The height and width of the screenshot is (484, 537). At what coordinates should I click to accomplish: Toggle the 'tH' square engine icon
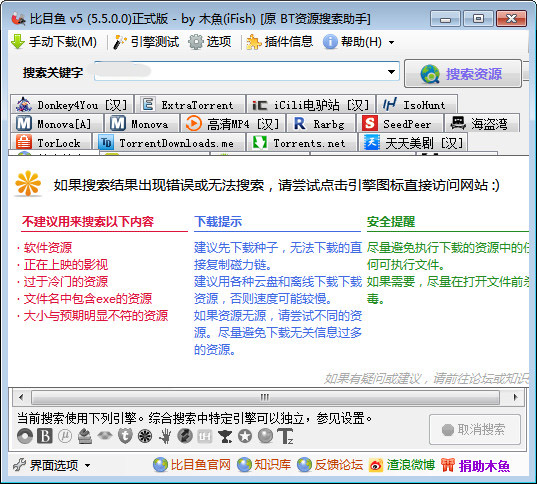[x=205, y=436]
